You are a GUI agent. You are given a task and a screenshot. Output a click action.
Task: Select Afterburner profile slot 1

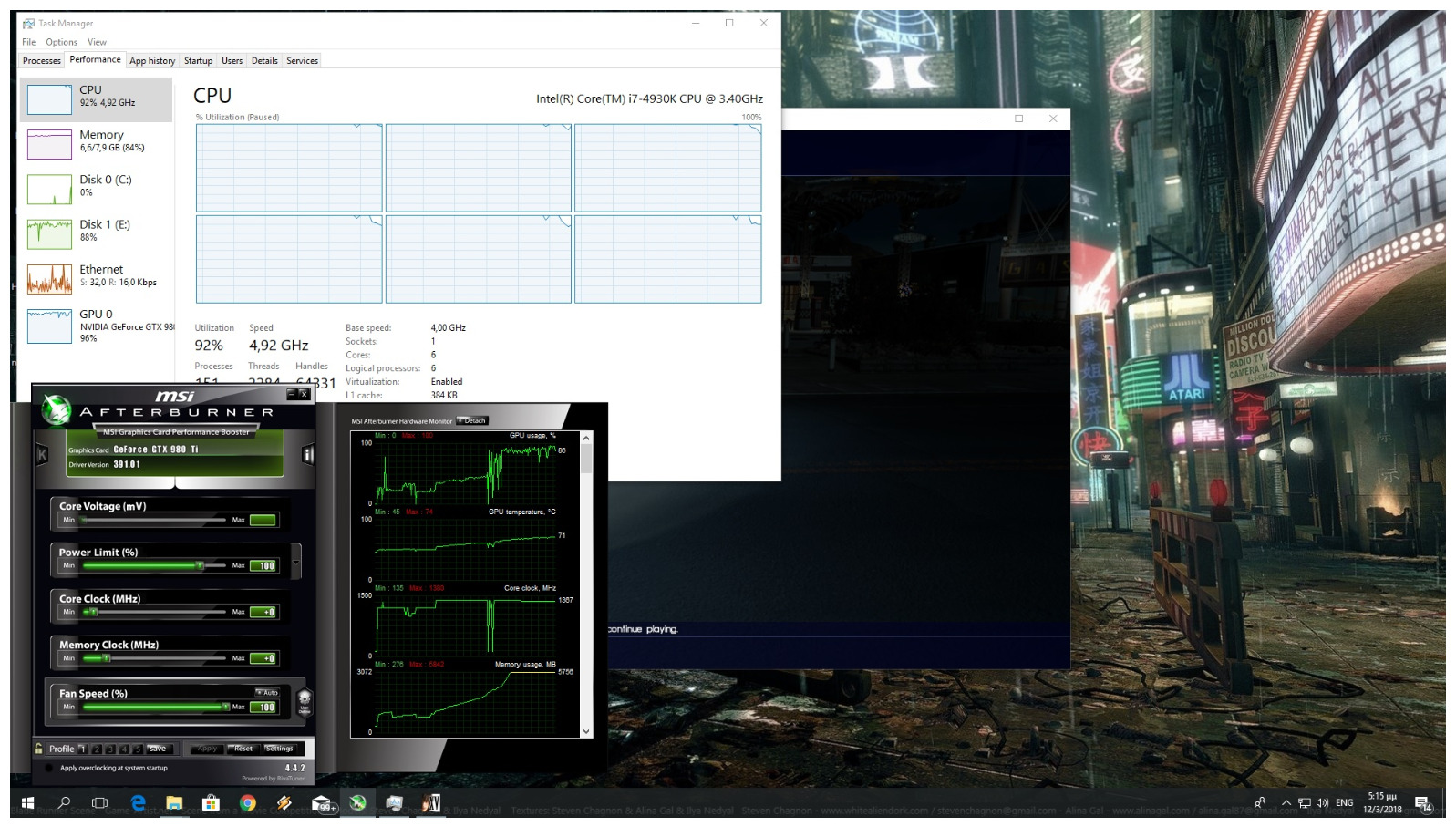tap(82, 749)
